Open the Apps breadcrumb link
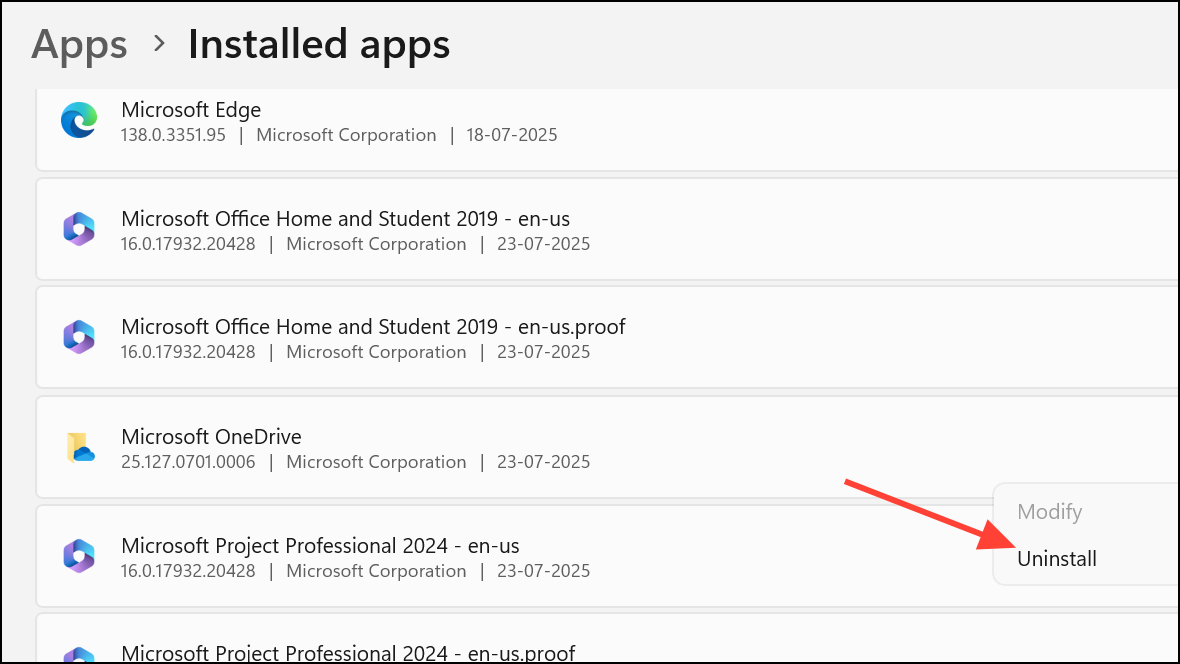1180x664 pixels. click(79, 44)
